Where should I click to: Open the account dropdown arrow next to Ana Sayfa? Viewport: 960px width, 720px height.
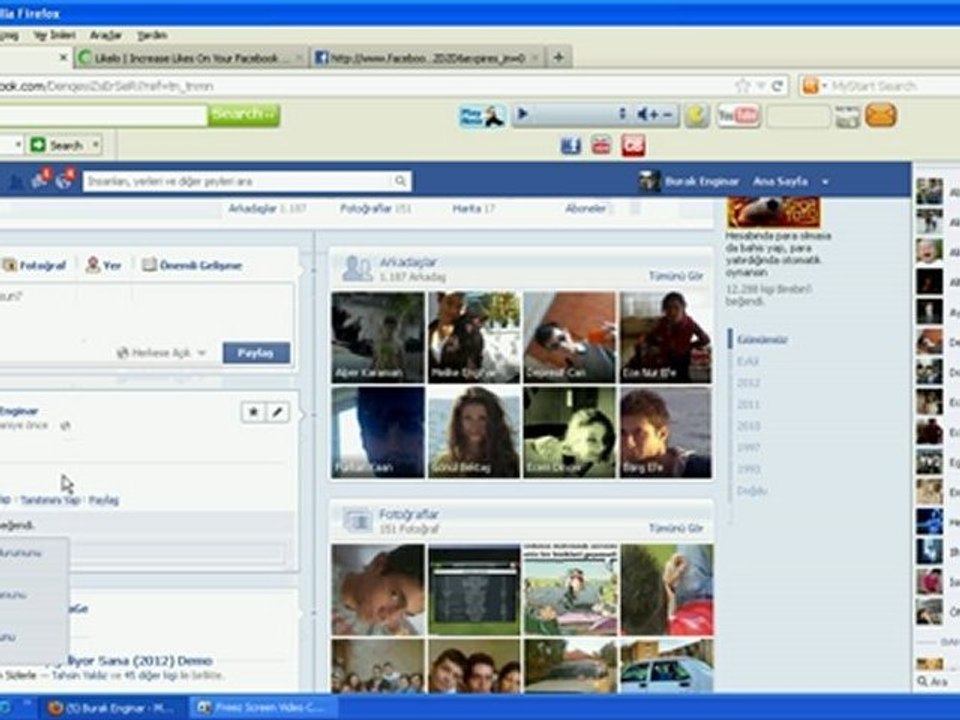(x=825, y=182)
